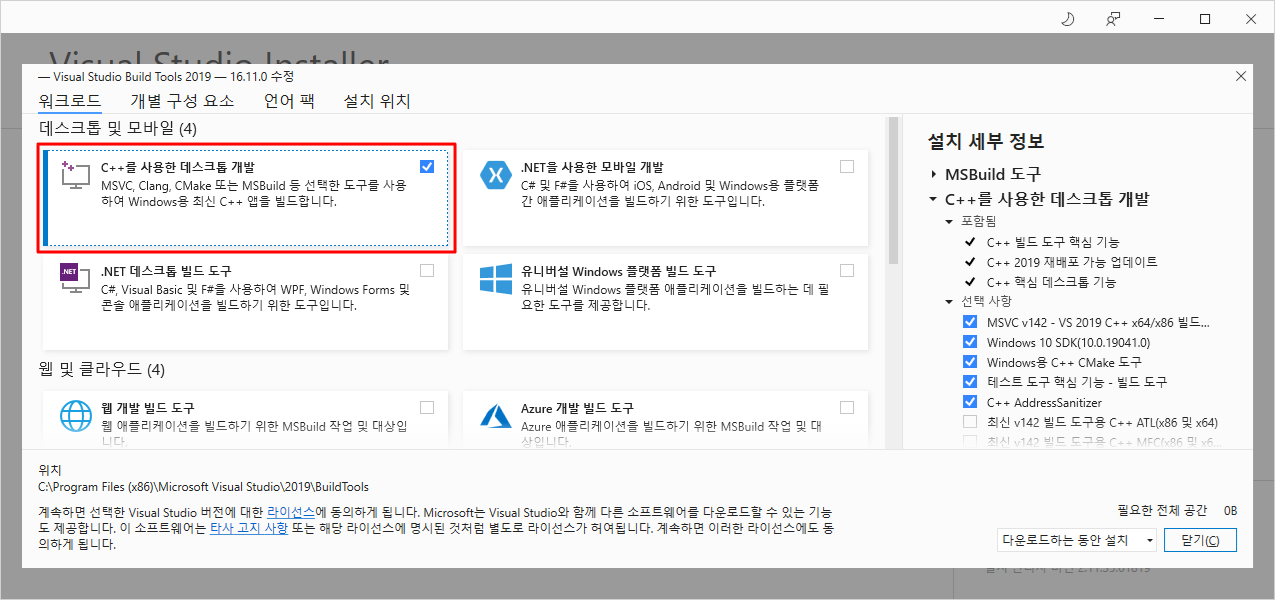Click the web development build tools globe icon

[x=75, y=416]
